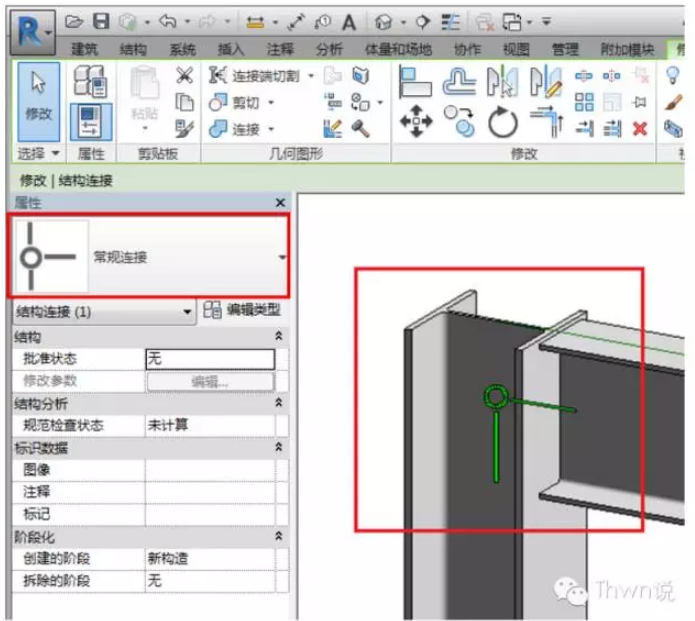Open the 注释 ribbon tab
The image size is (695, 621).
(280, 49)
